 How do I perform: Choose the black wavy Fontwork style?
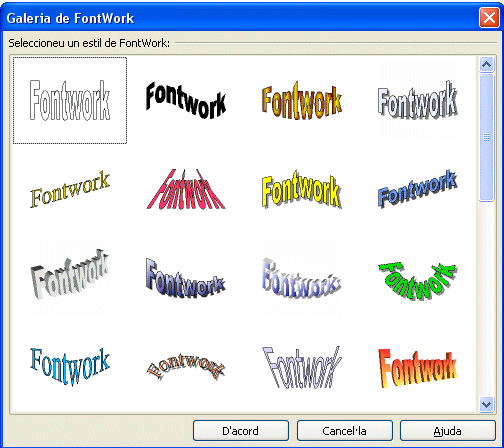click(x=186, y=100)
